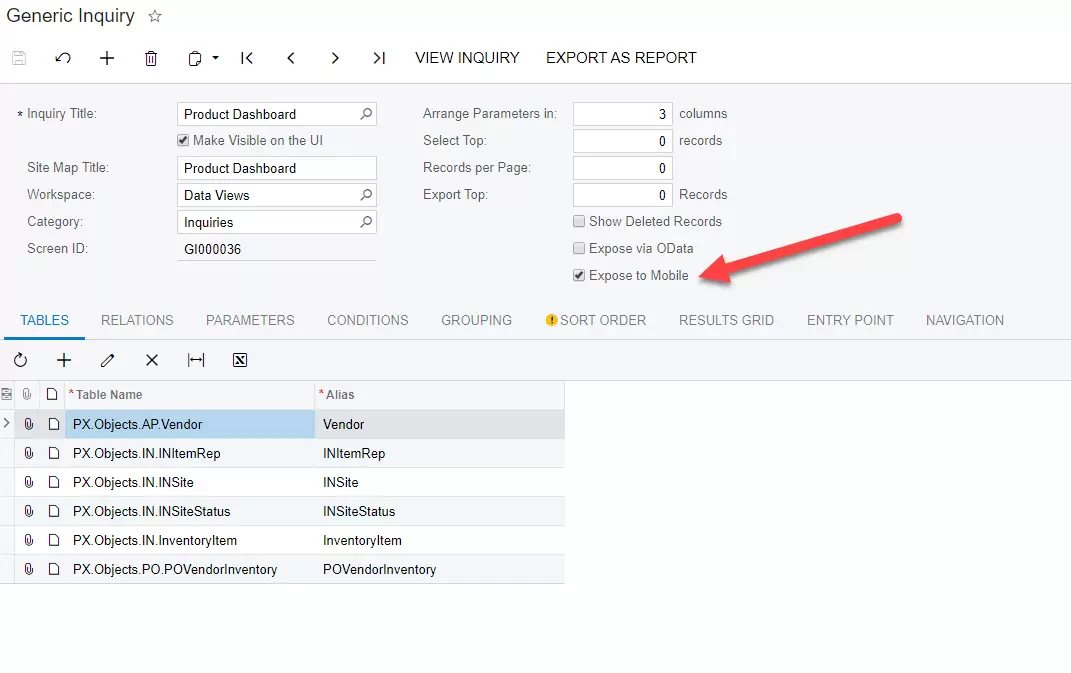
Task: Open Inquiry Title lookup selector
Action: [366, 114]
